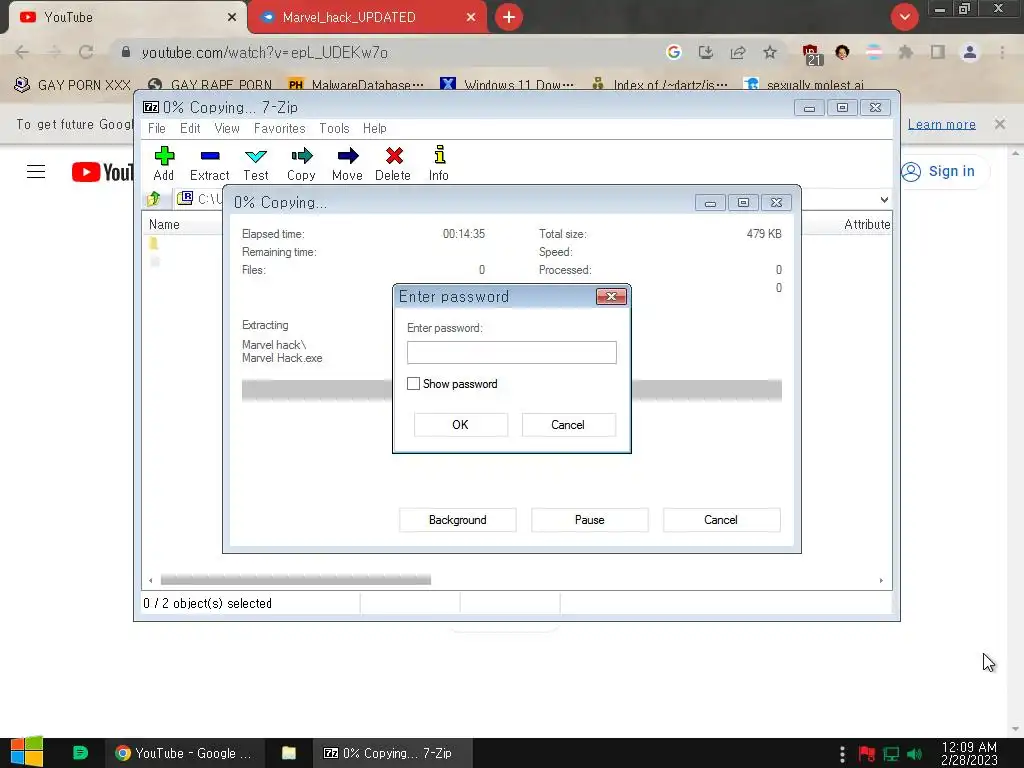Click Cancel in the Enter password dialog
1024x768 pixels.
pyautogui.click(x=568, y=424)
